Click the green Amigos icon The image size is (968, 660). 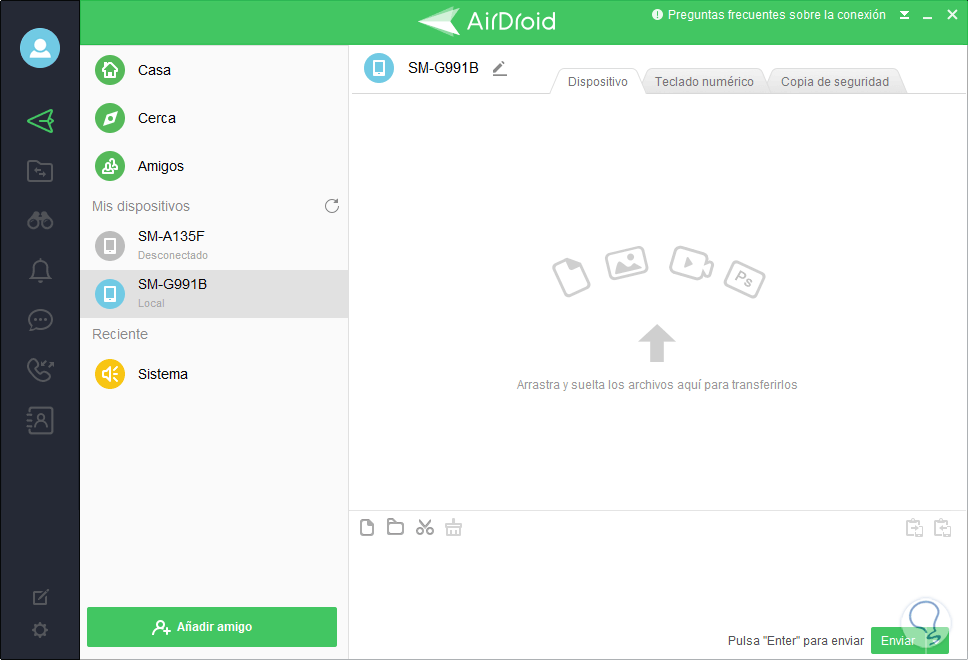point(110,166)
